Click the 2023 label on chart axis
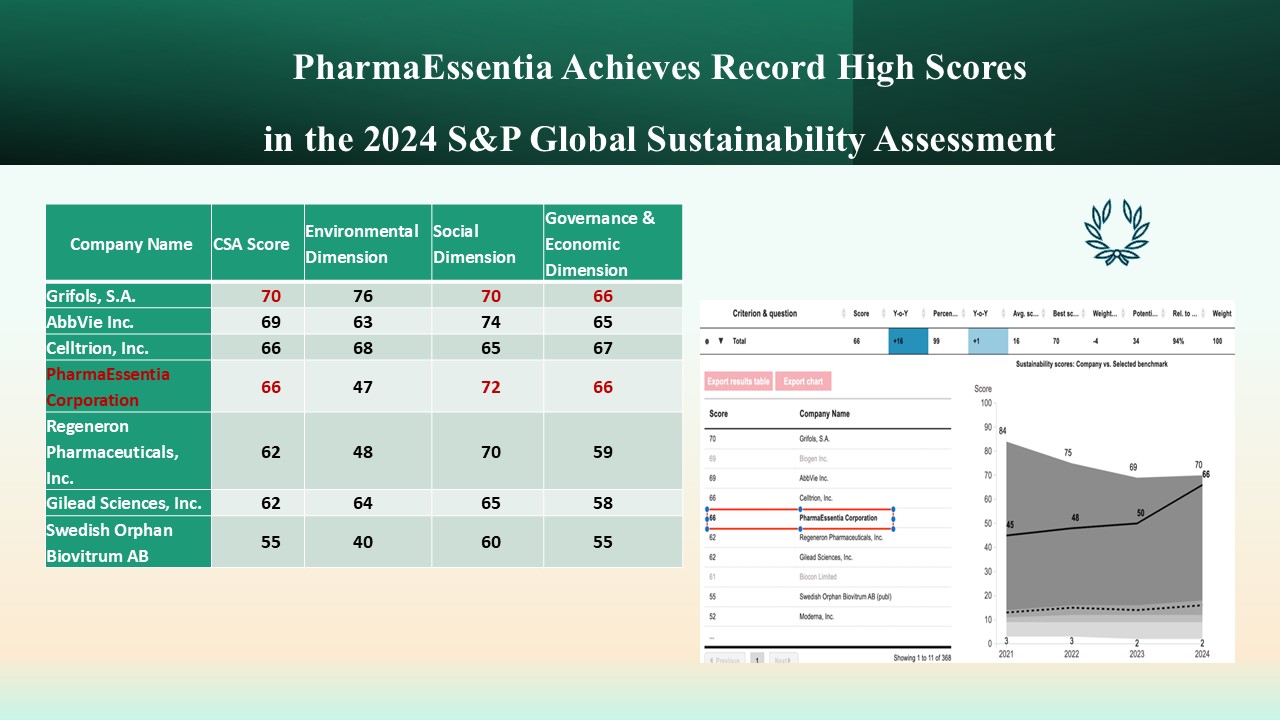Image resolution: width=1280 pixels, height=720 pixels. click(1136, 654)
